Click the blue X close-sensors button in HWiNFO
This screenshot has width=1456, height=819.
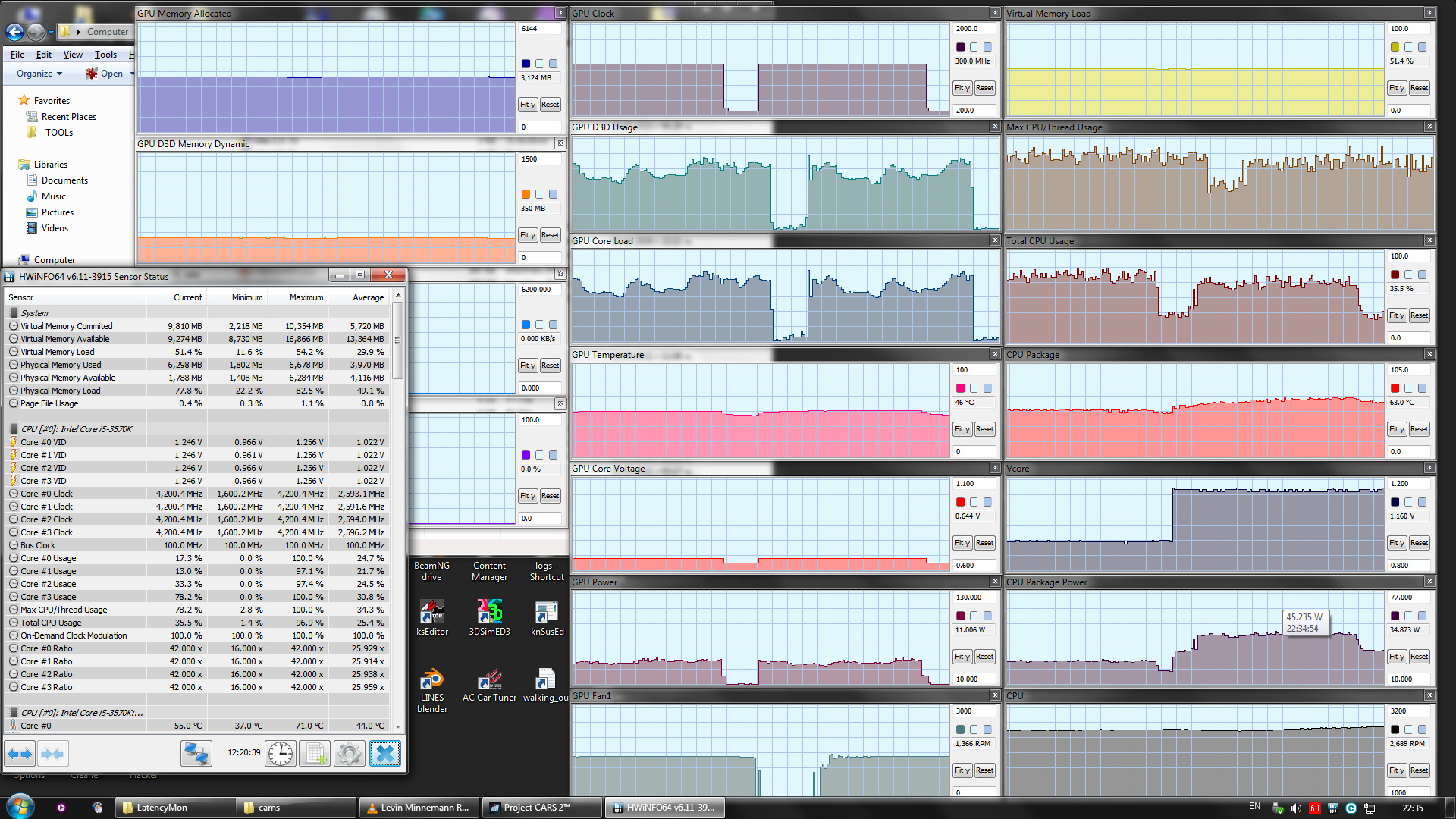click(385, 754)
